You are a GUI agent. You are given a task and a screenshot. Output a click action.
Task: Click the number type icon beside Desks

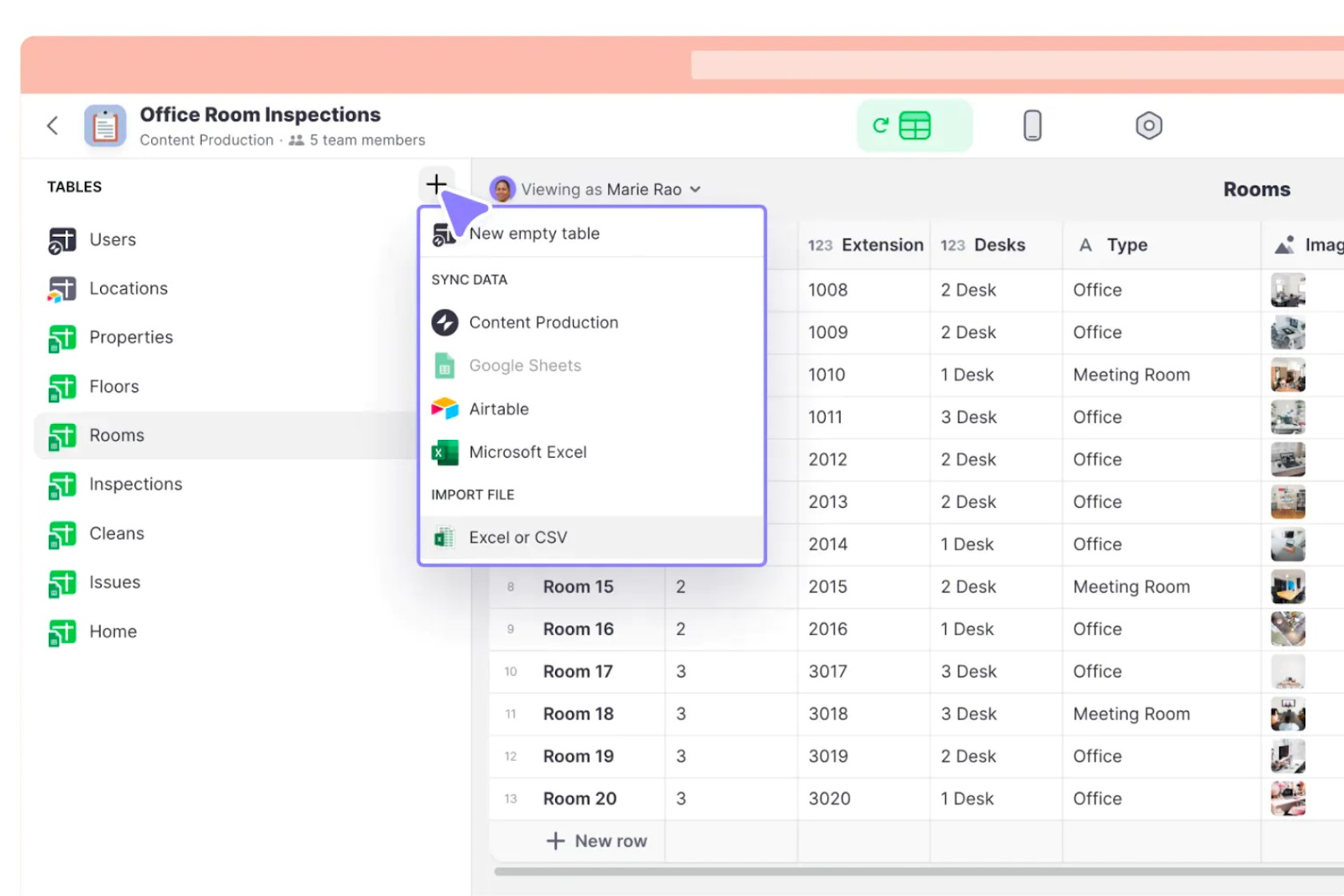(953, 245)
